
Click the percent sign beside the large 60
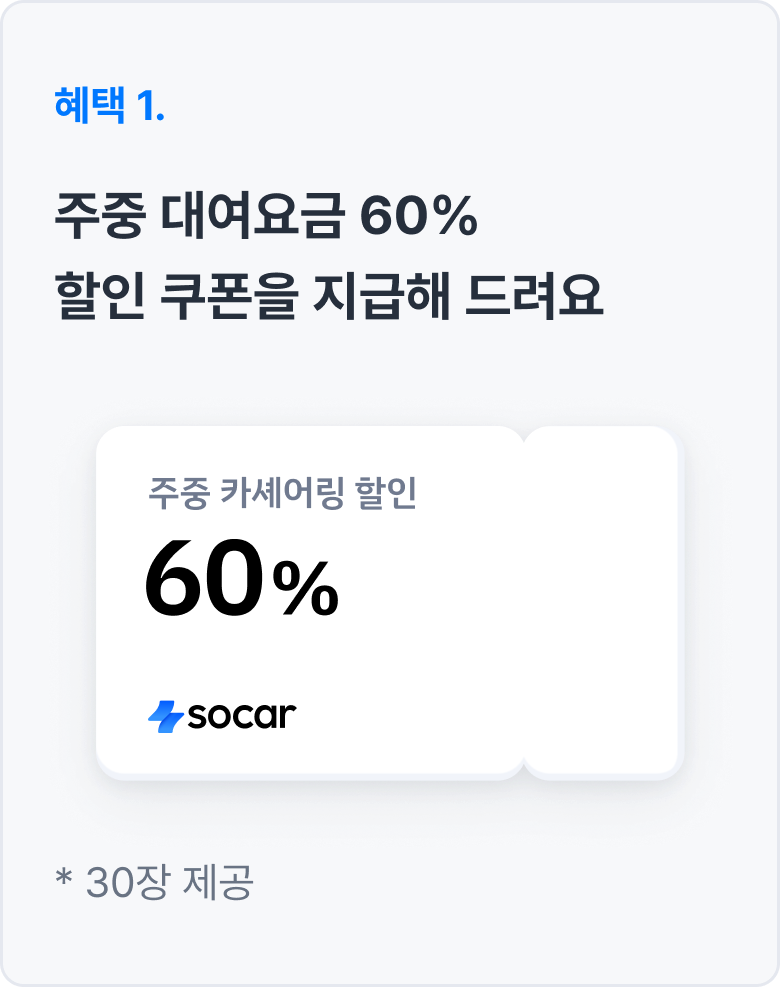pos(306,589)
